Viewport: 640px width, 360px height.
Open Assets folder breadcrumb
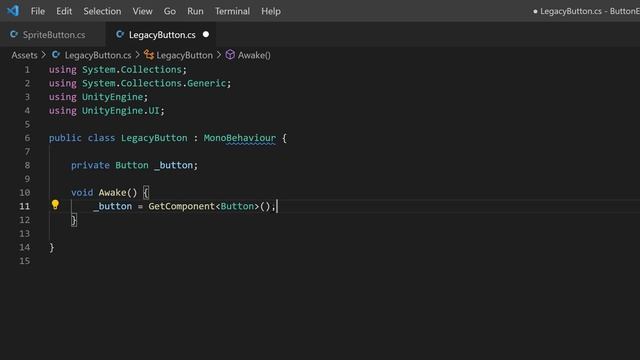[24, 55]
